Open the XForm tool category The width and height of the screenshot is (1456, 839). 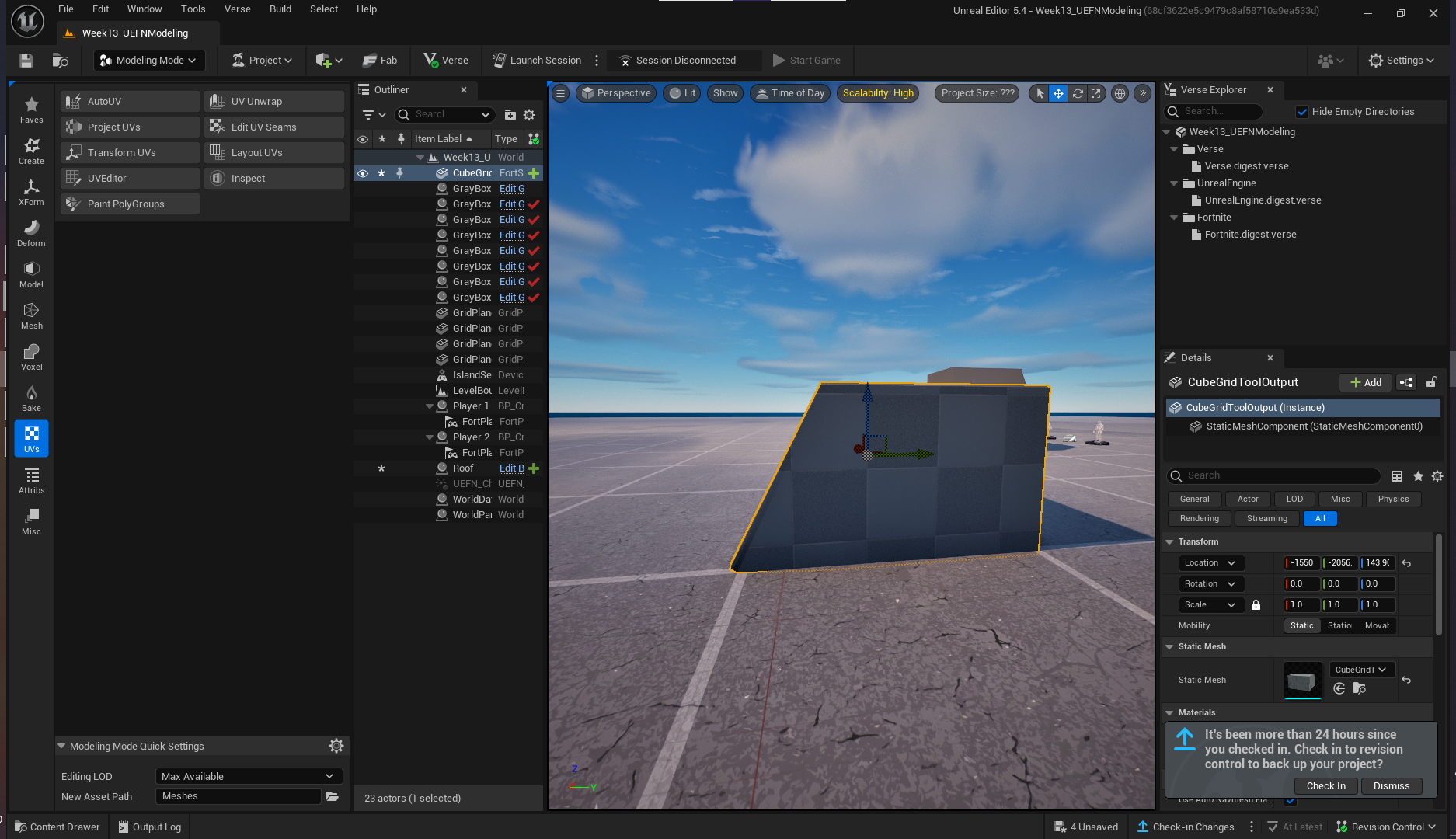31,192
